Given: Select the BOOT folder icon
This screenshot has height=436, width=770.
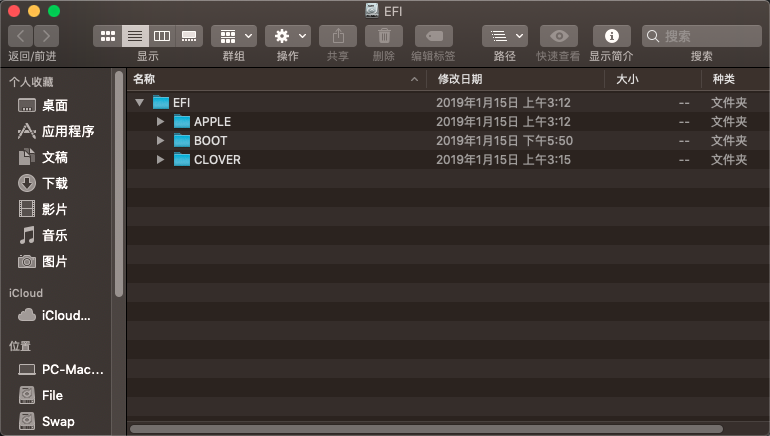Looking at the screenshot, I should [182, 140].
